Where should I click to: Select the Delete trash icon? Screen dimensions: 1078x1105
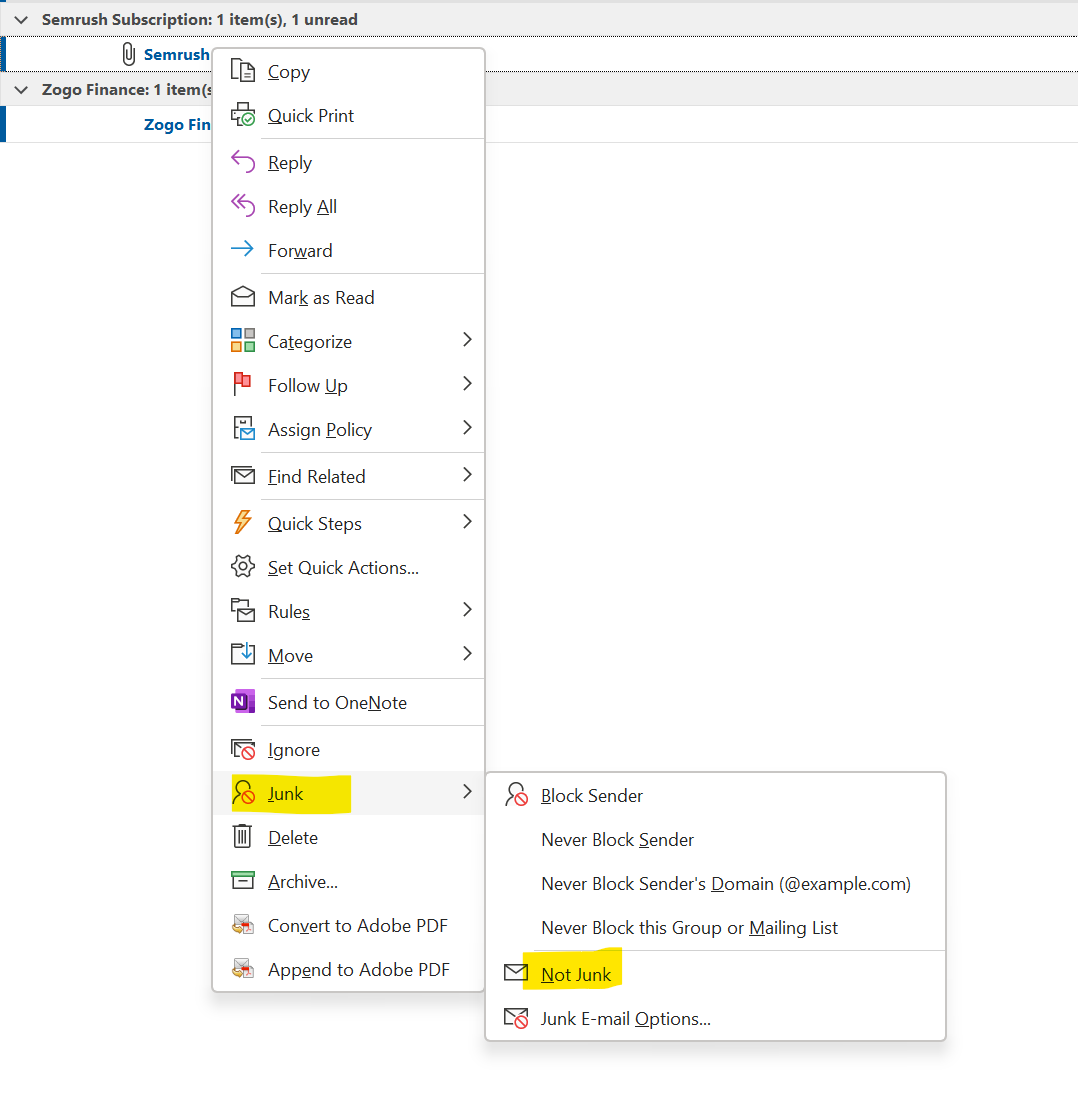[x=242, y=837]
